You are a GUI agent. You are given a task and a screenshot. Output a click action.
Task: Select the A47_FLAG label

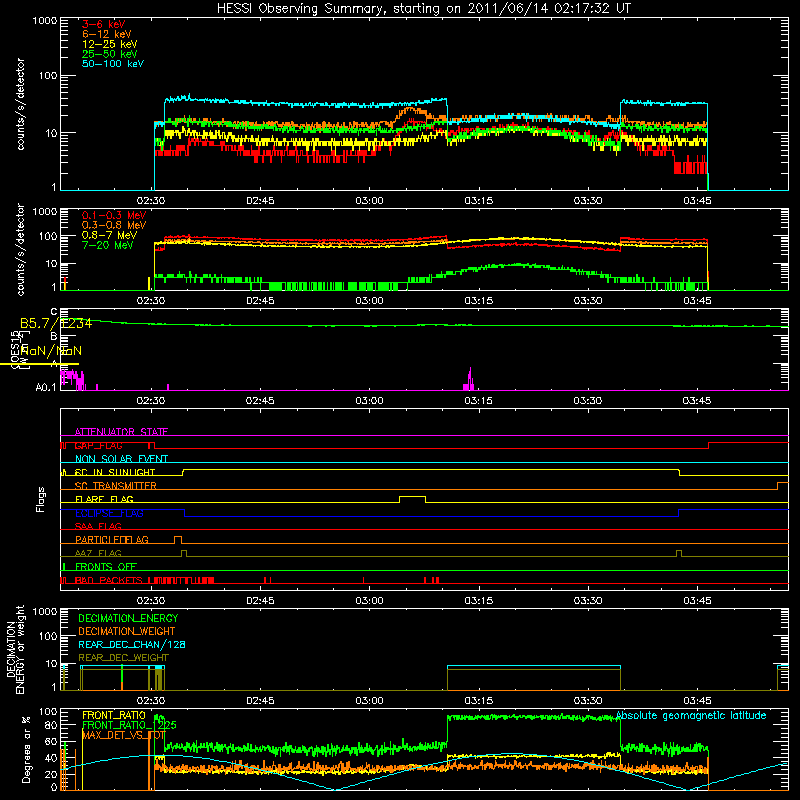coord(98,553)
